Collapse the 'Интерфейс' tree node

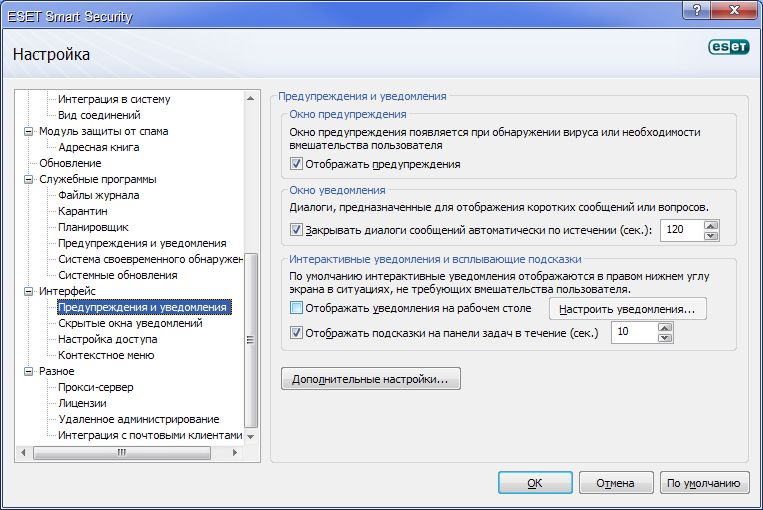(29, 292)
